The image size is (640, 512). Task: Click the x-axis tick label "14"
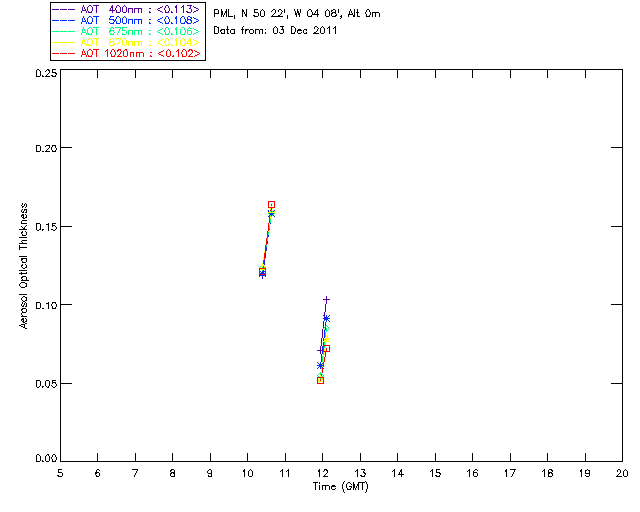(x=398, y=473)
